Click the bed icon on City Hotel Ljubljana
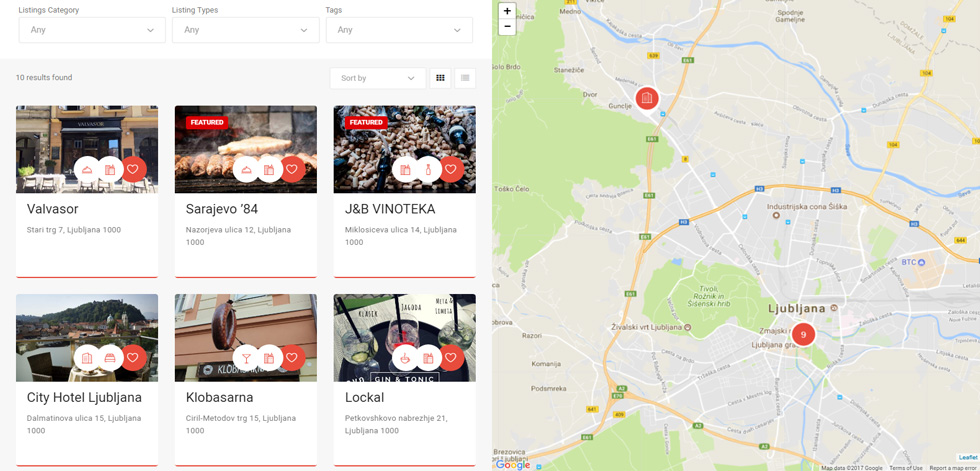 coord(110,358)
